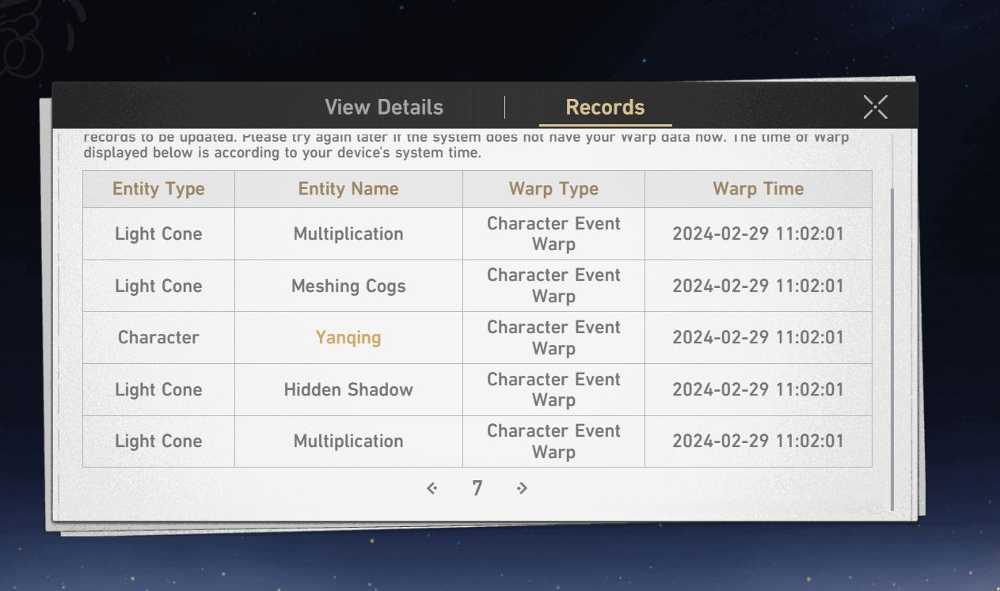The width and height of the screenshot is (1000, 591).
Task: Go to the previous records page arrow
Action: (432, 488)
